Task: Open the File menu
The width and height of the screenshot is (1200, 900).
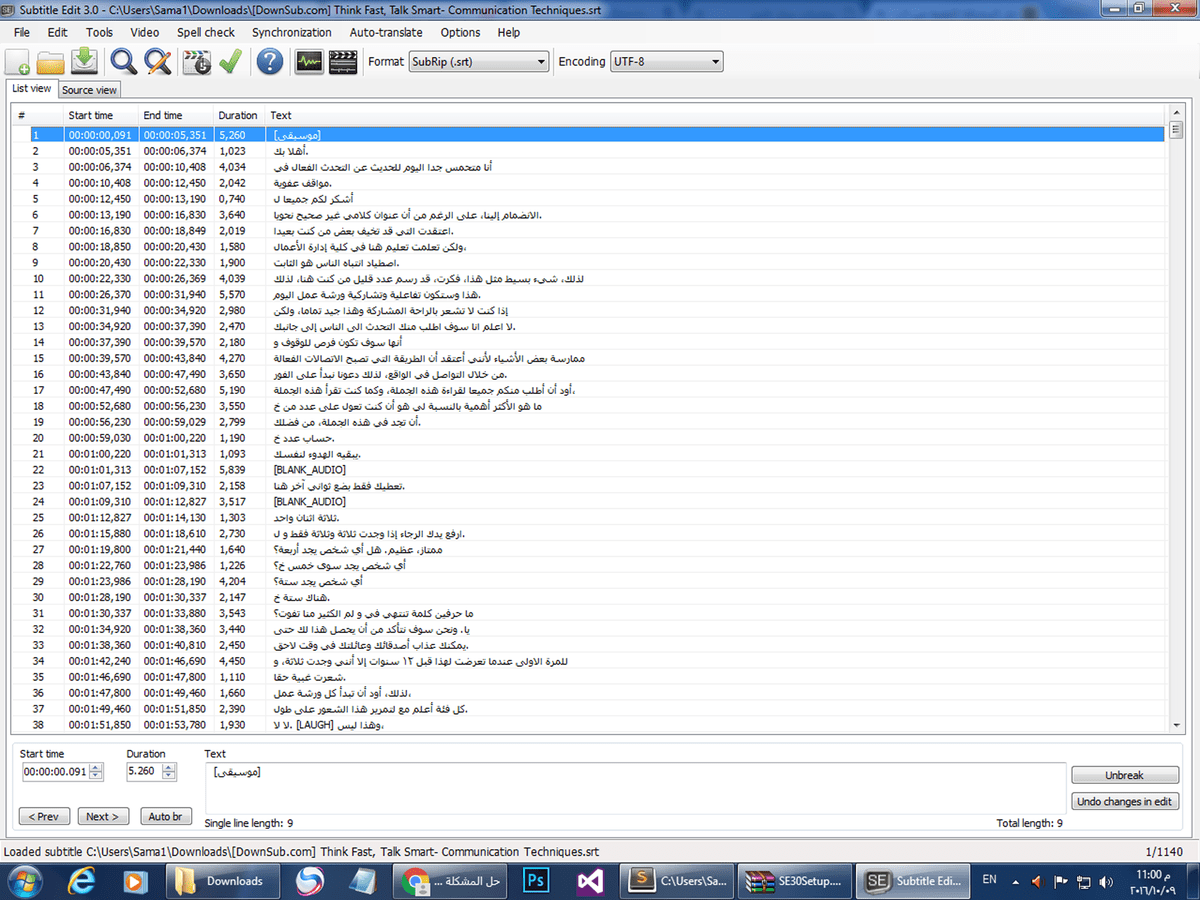Action: click(22, 32)
